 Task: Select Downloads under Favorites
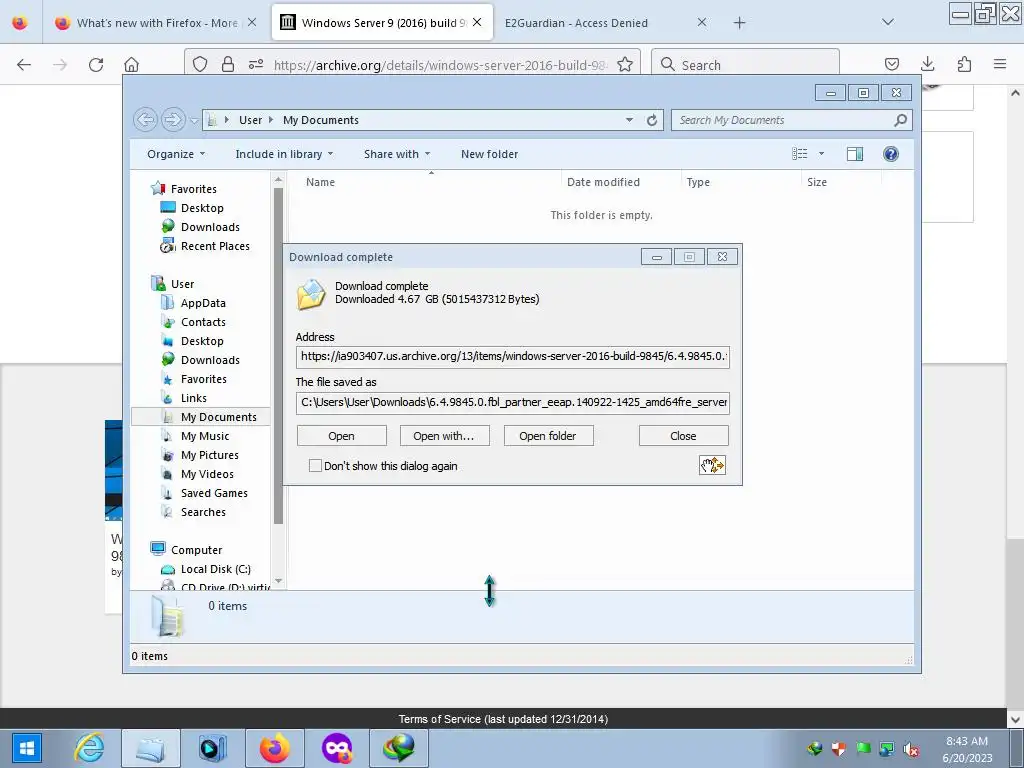tap(210, 227)
